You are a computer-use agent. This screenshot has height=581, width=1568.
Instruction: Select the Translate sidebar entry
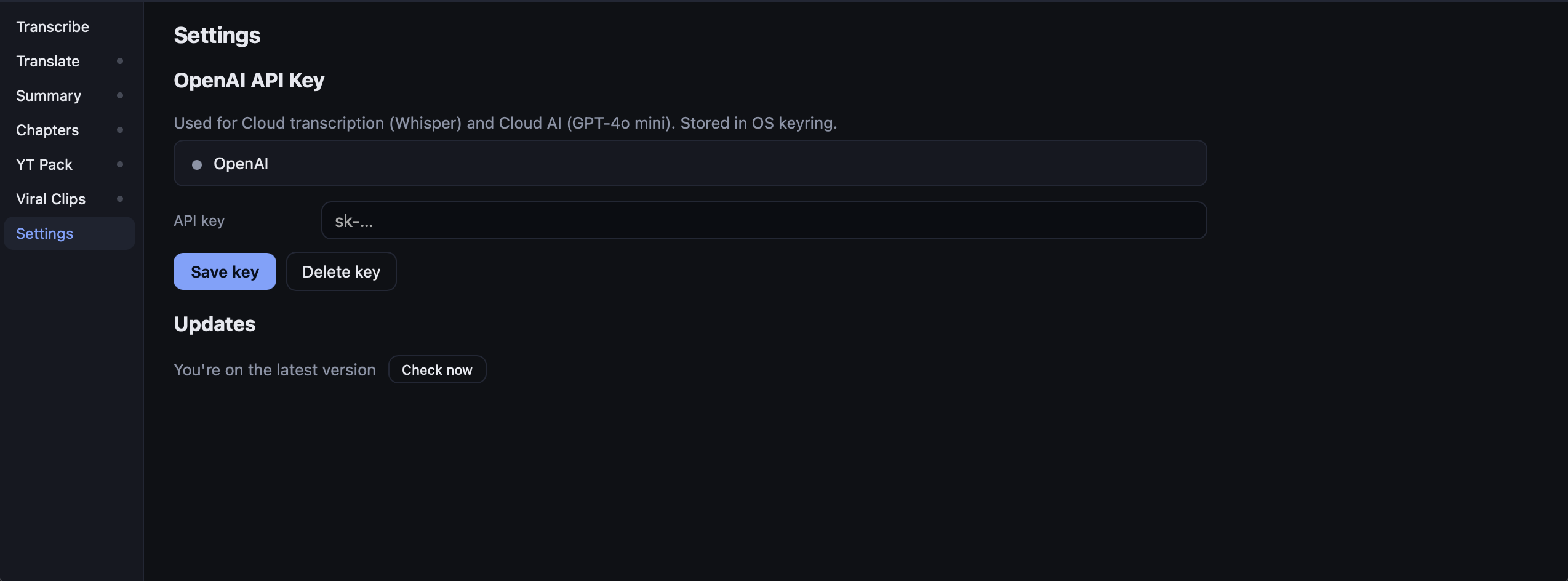click(47, 61)
